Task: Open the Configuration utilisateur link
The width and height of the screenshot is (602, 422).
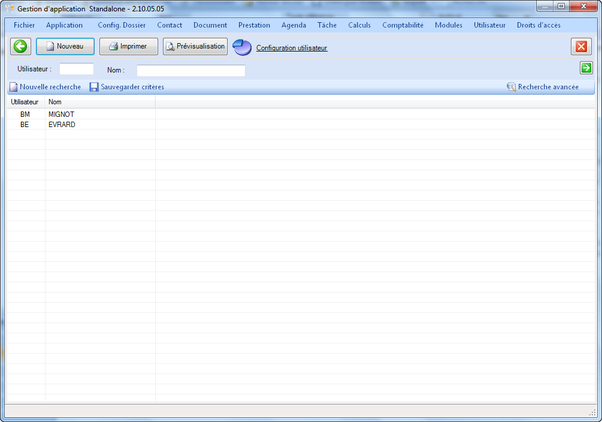Action: coord(292,48)
